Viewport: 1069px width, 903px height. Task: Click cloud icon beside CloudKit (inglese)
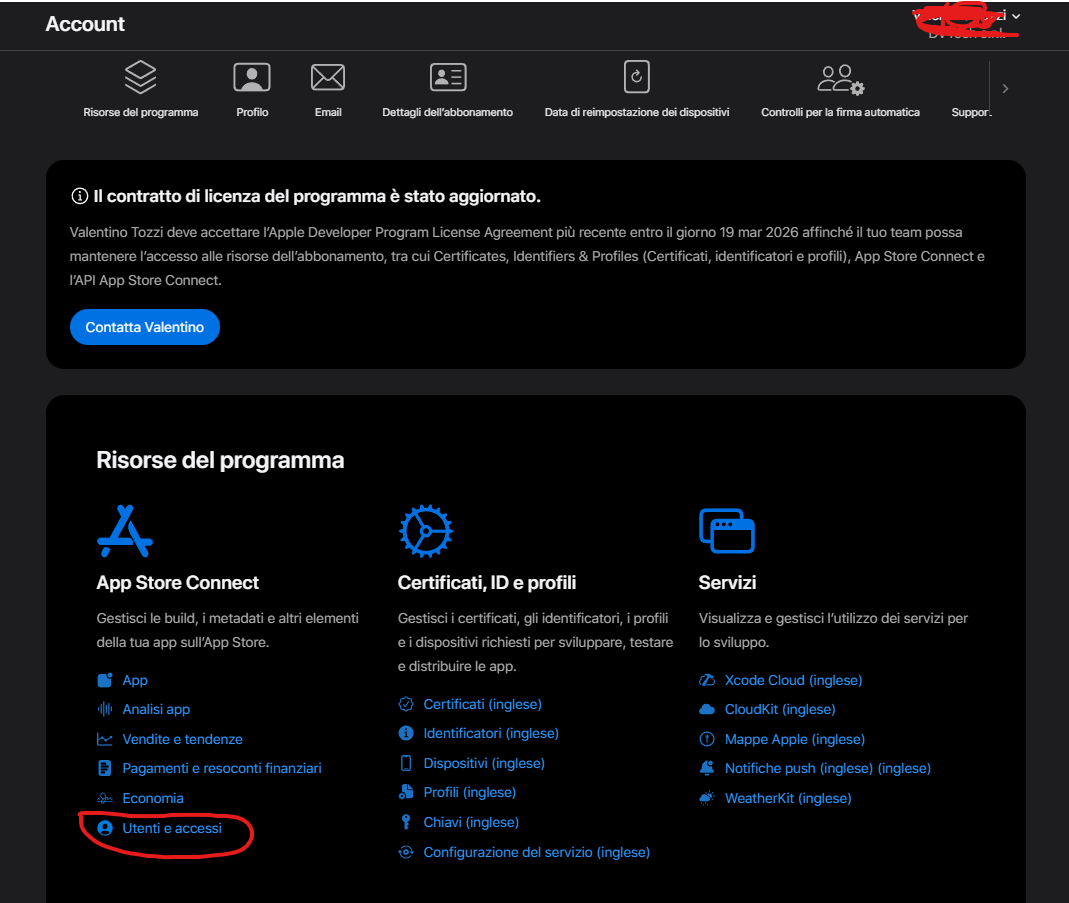[707, 709]
